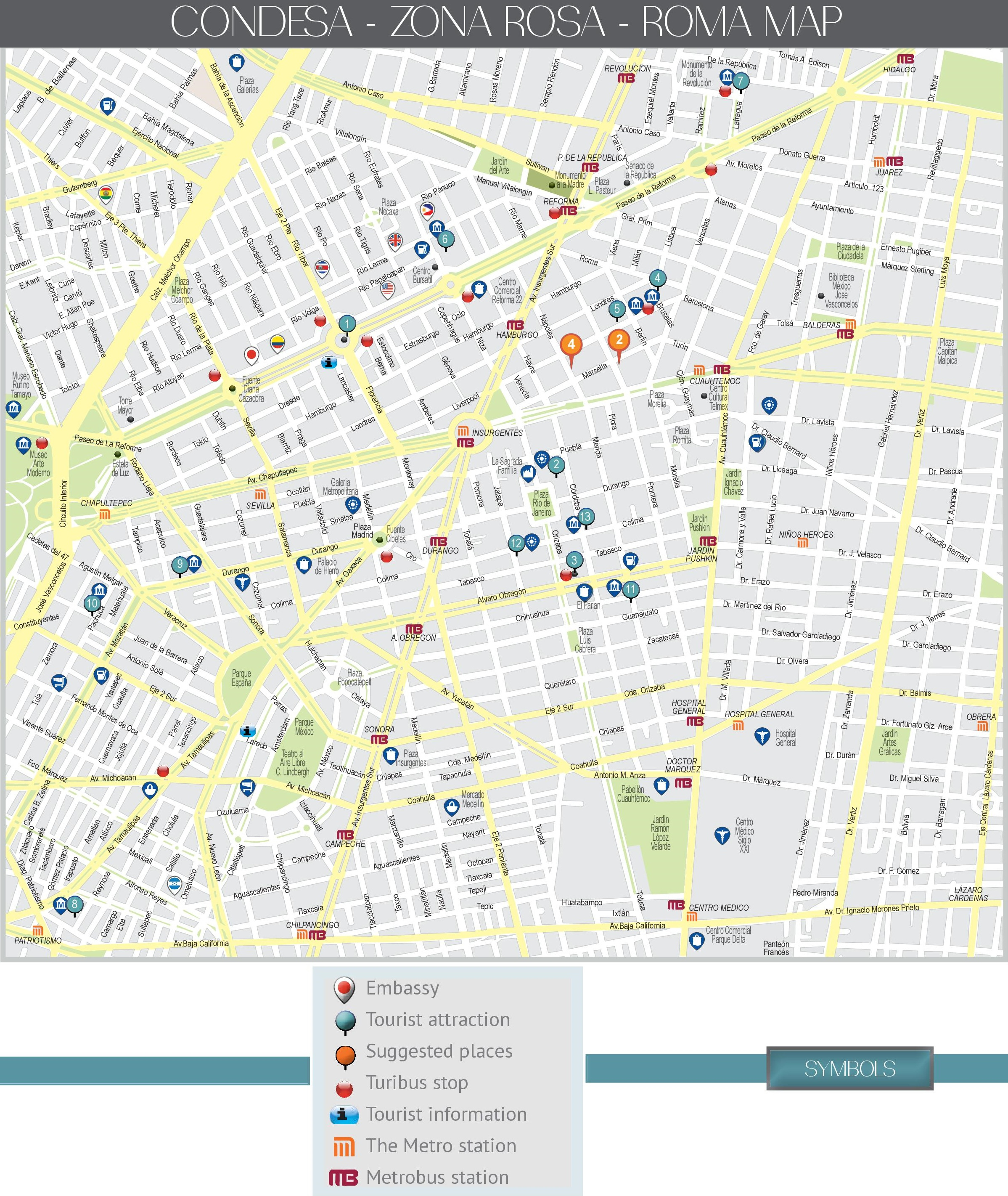Viewport: 1008px width, 1196px height.
Task: Click the Colombian flag embassy marker
Action: click(277, 342)
